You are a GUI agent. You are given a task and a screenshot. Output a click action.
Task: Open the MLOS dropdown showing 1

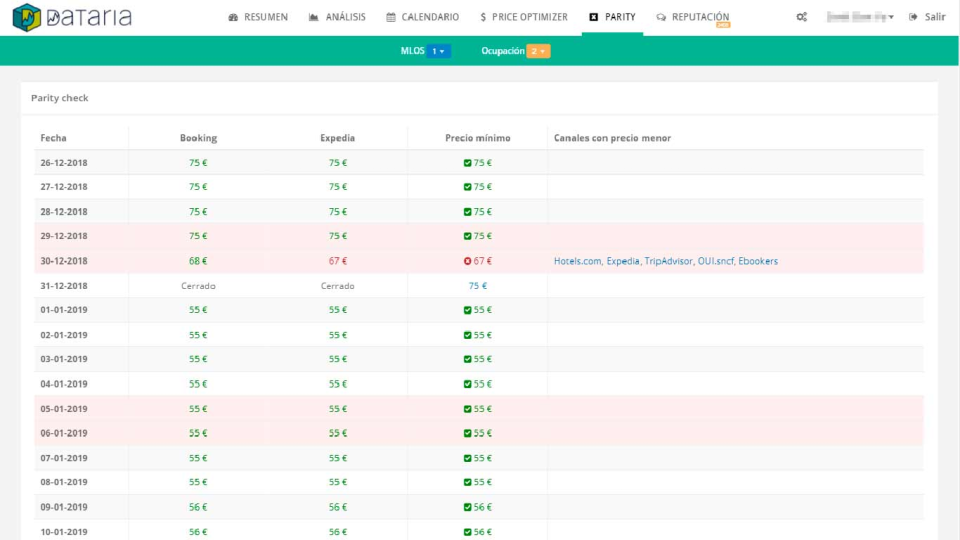(438, 51)
